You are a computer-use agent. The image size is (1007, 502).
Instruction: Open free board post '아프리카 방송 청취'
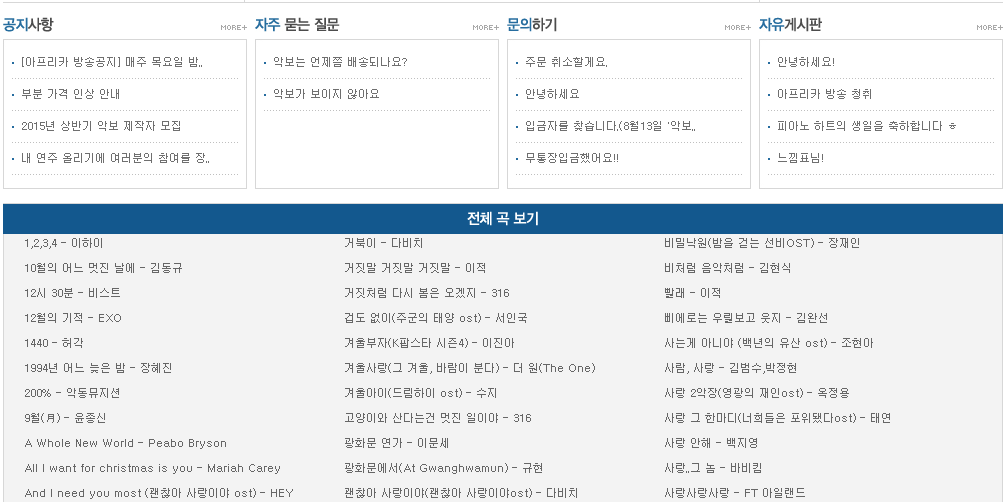(x=825, y=94)
